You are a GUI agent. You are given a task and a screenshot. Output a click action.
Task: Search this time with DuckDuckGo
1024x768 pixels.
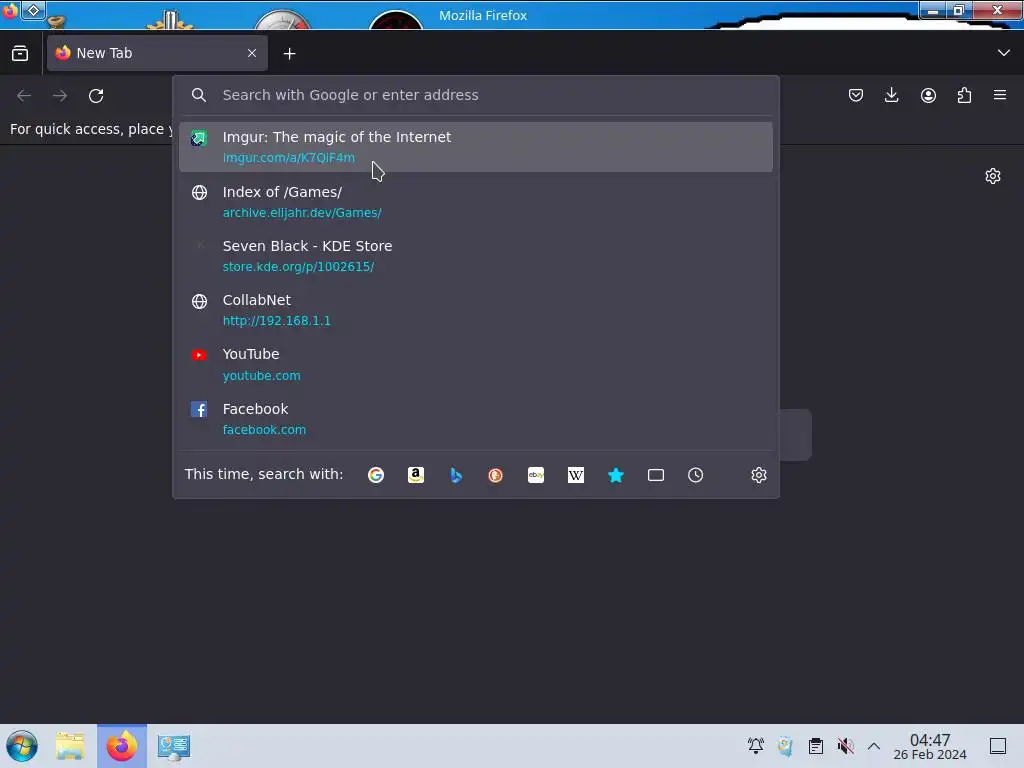point(496,475)
